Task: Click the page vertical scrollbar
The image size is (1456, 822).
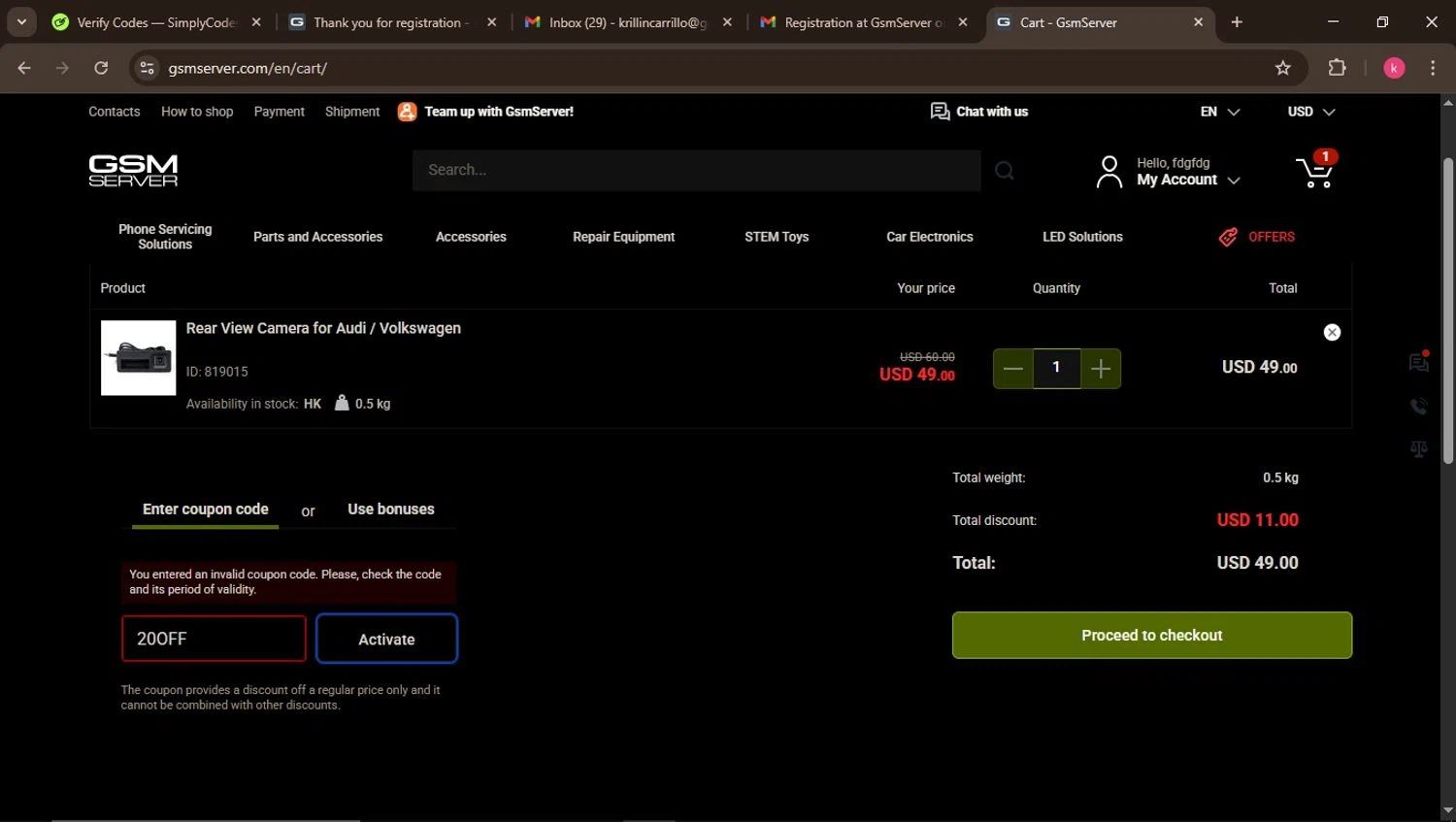Action: tap(1448, 311)
